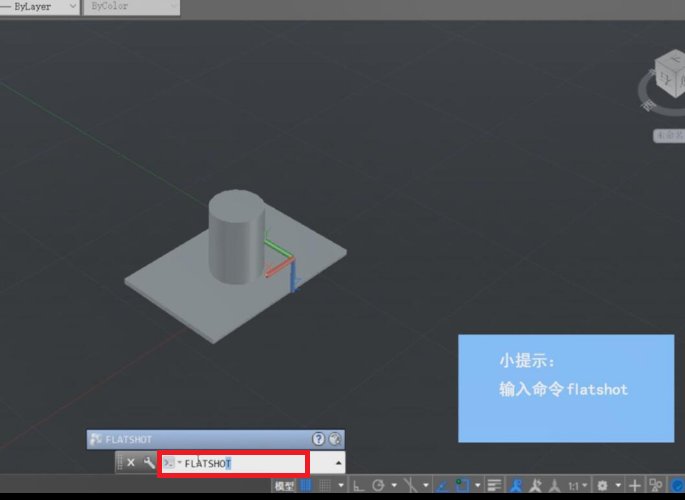Click the 模型 model space button

click(284, 486)
